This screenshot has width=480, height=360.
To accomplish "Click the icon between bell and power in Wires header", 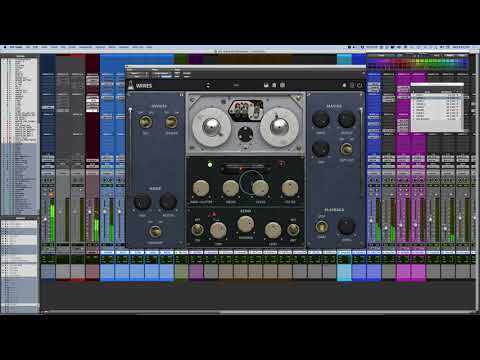I will pyautogui.click(x=352, y=85).
